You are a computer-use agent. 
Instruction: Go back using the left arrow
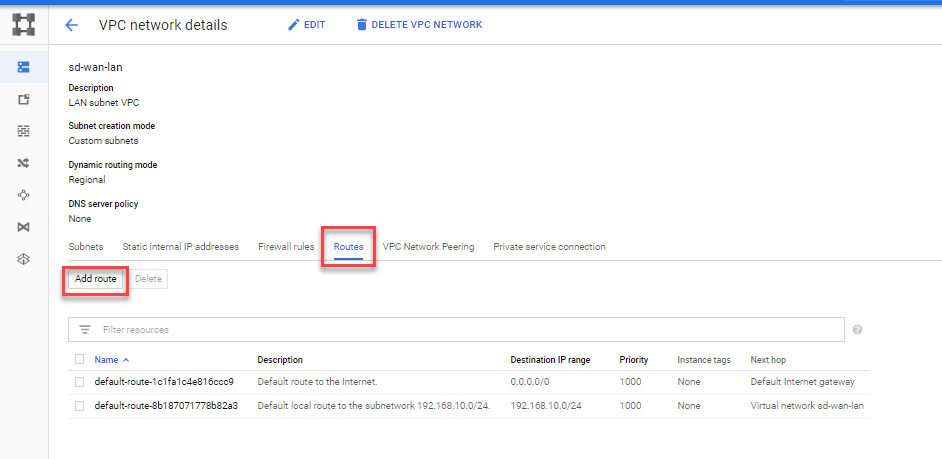[71, 25]
